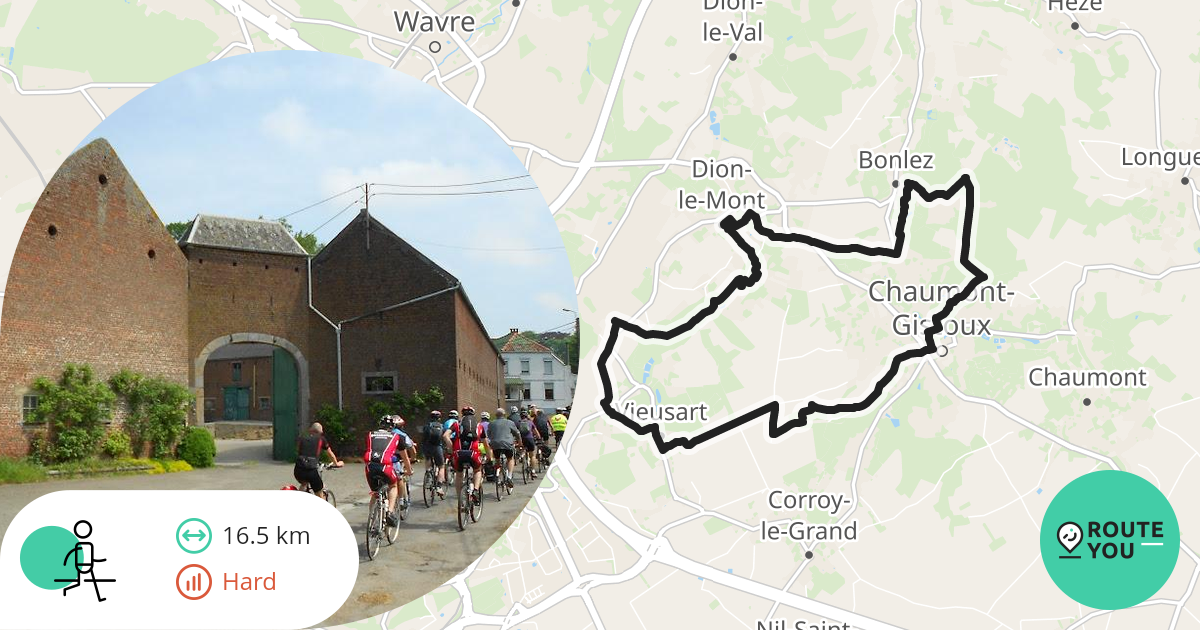
Task: Click the Wavre city label
Action: tap(434, 21)
